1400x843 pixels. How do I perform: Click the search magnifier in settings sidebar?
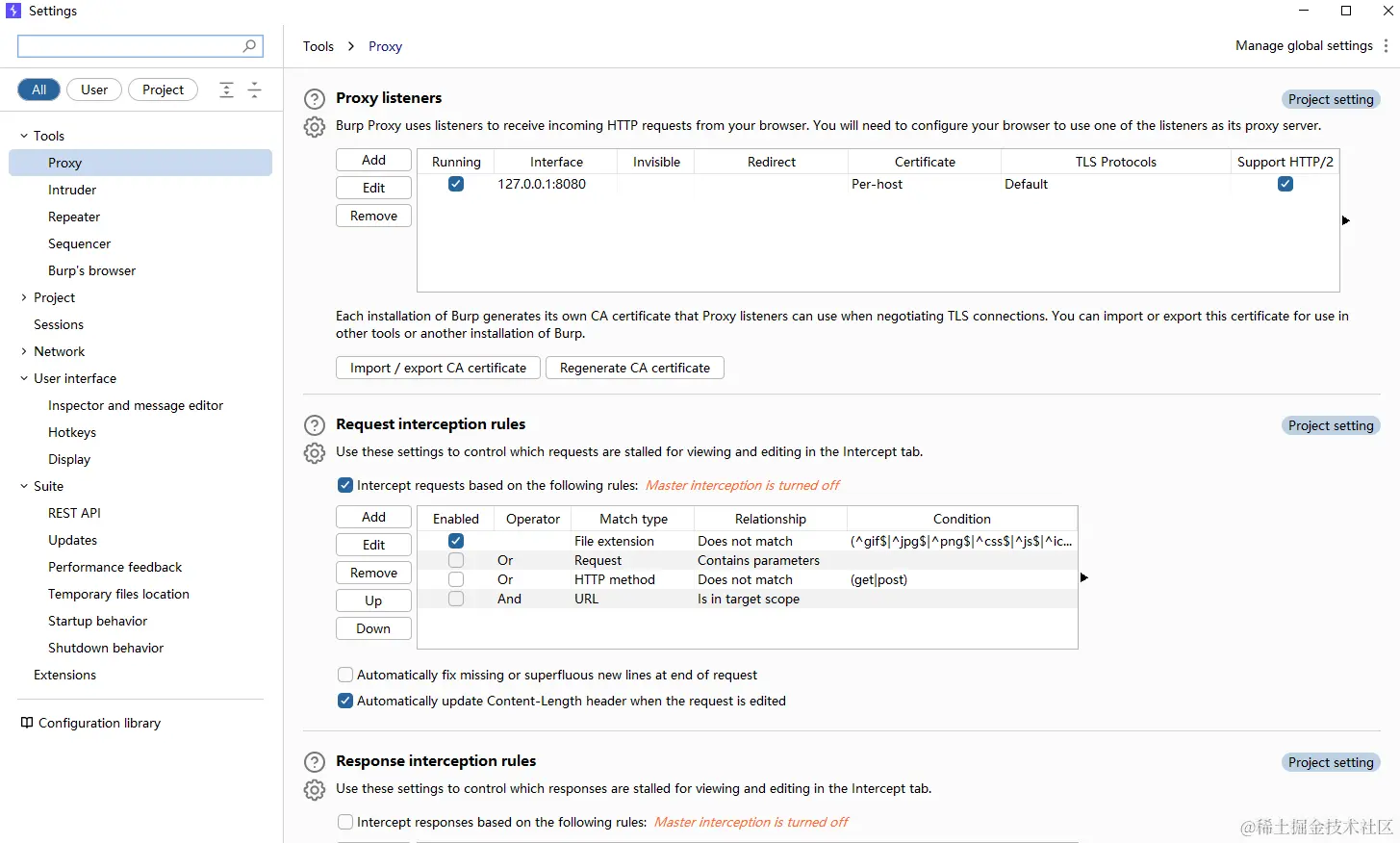(x=250, y=45)
